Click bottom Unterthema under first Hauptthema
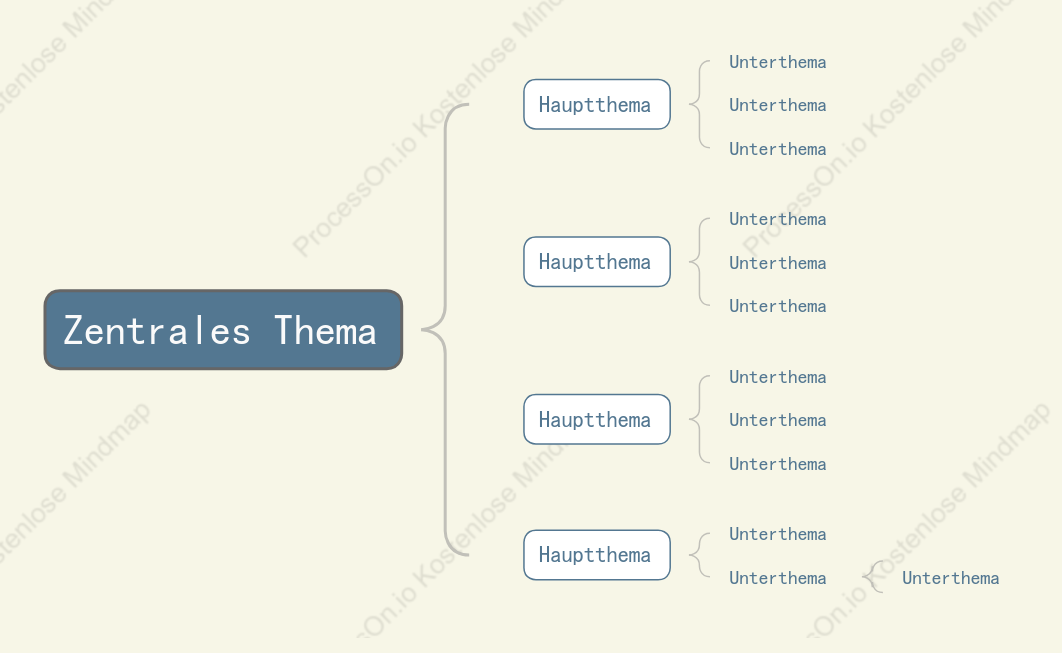 click(x=778, y=149)
